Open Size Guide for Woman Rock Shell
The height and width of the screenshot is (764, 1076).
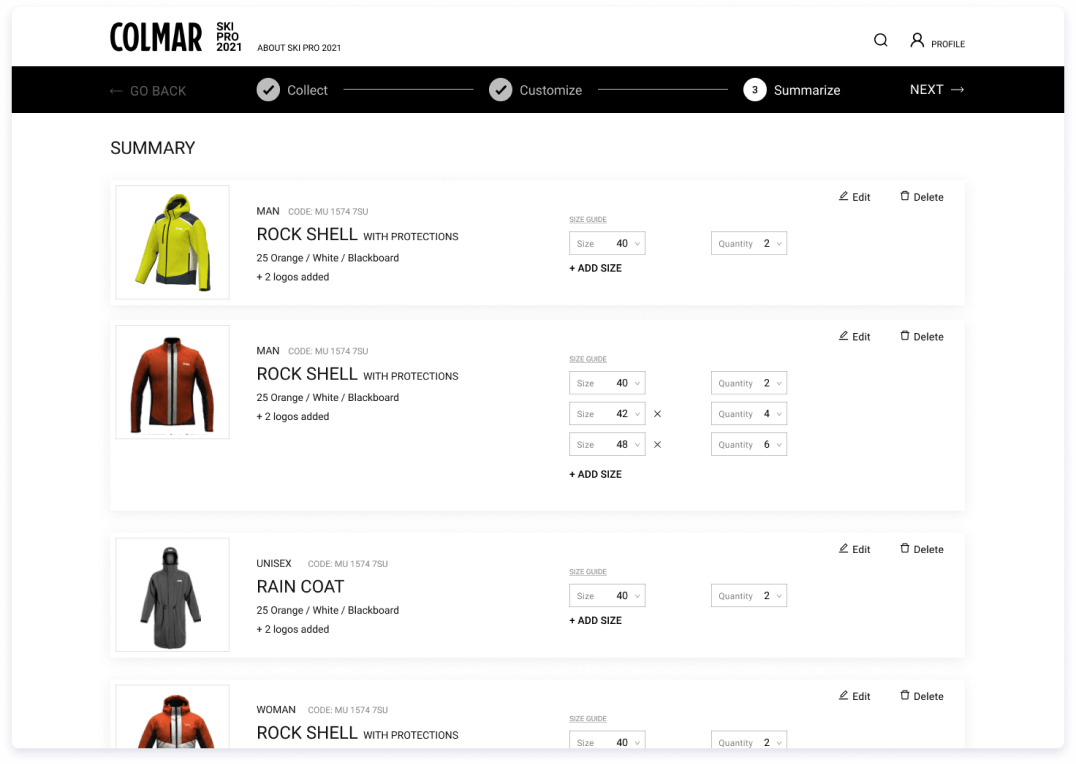588,719
